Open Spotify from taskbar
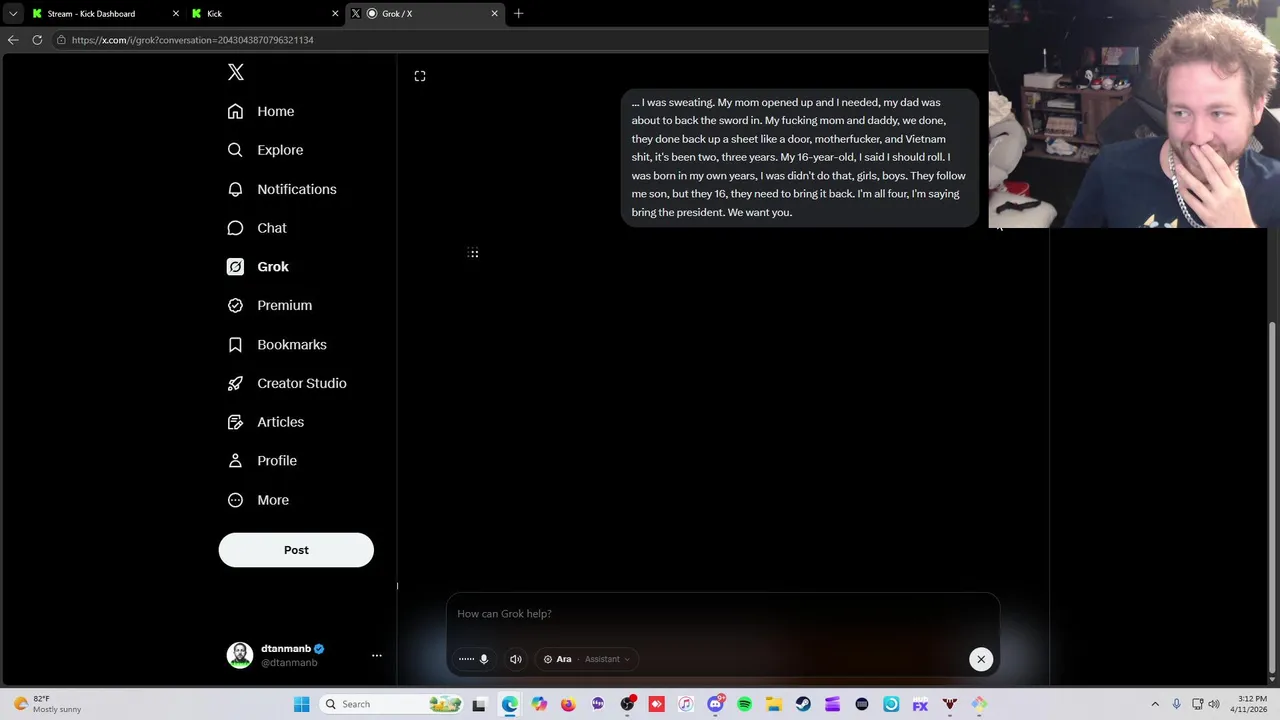 744,704
